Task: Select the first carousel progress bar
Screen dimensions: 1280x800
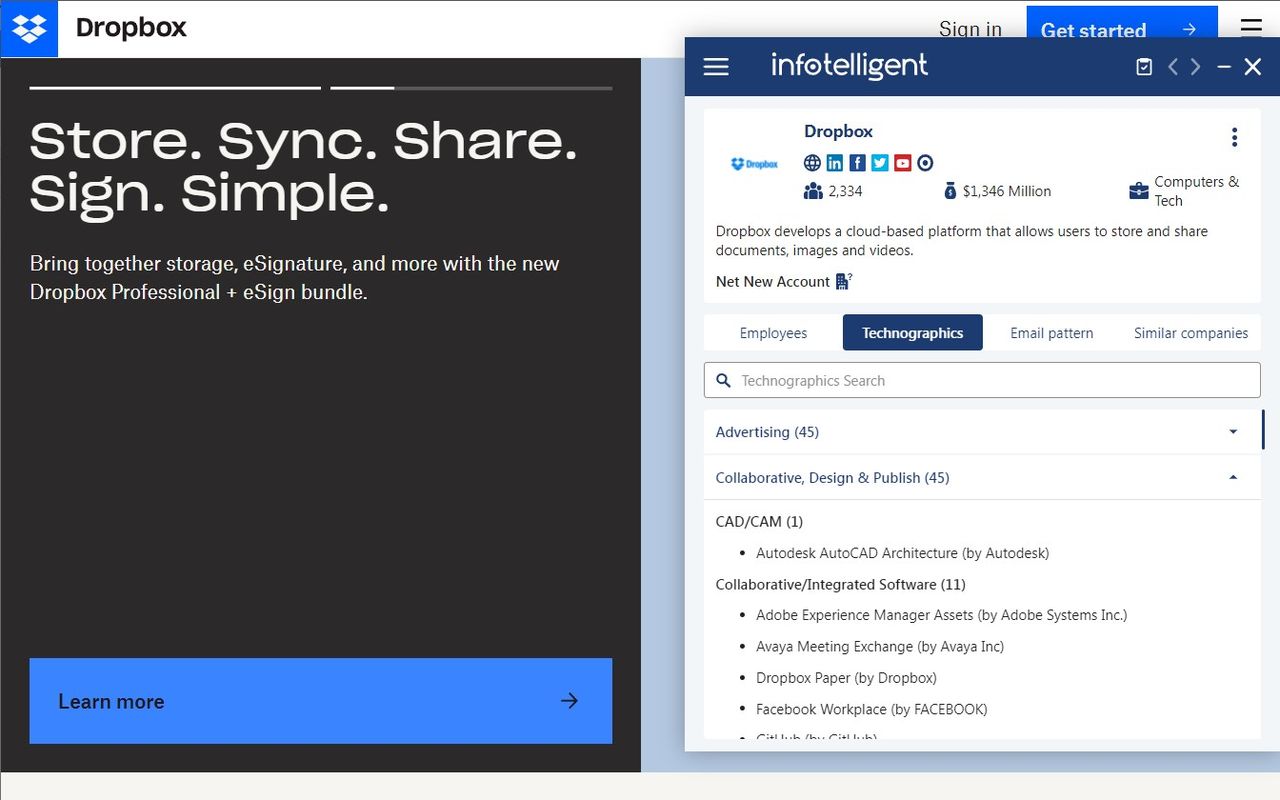Action: point(175,88)
